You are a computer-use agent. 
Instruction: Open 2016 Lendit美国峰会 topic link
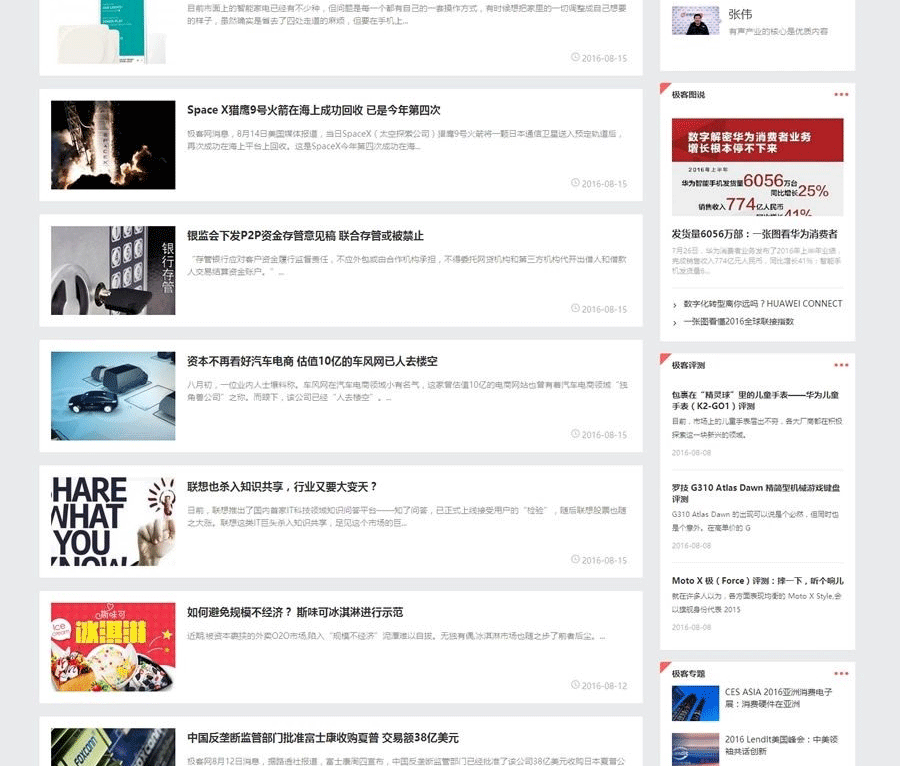[781, 745]
